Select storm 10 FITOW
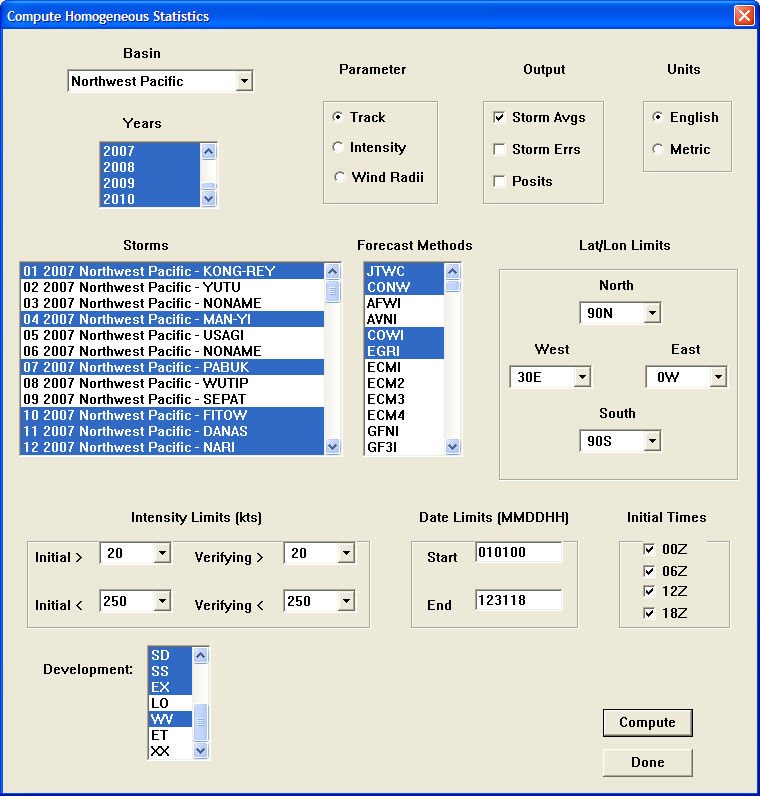Viewport: 760px width, 796px height. 173,415
